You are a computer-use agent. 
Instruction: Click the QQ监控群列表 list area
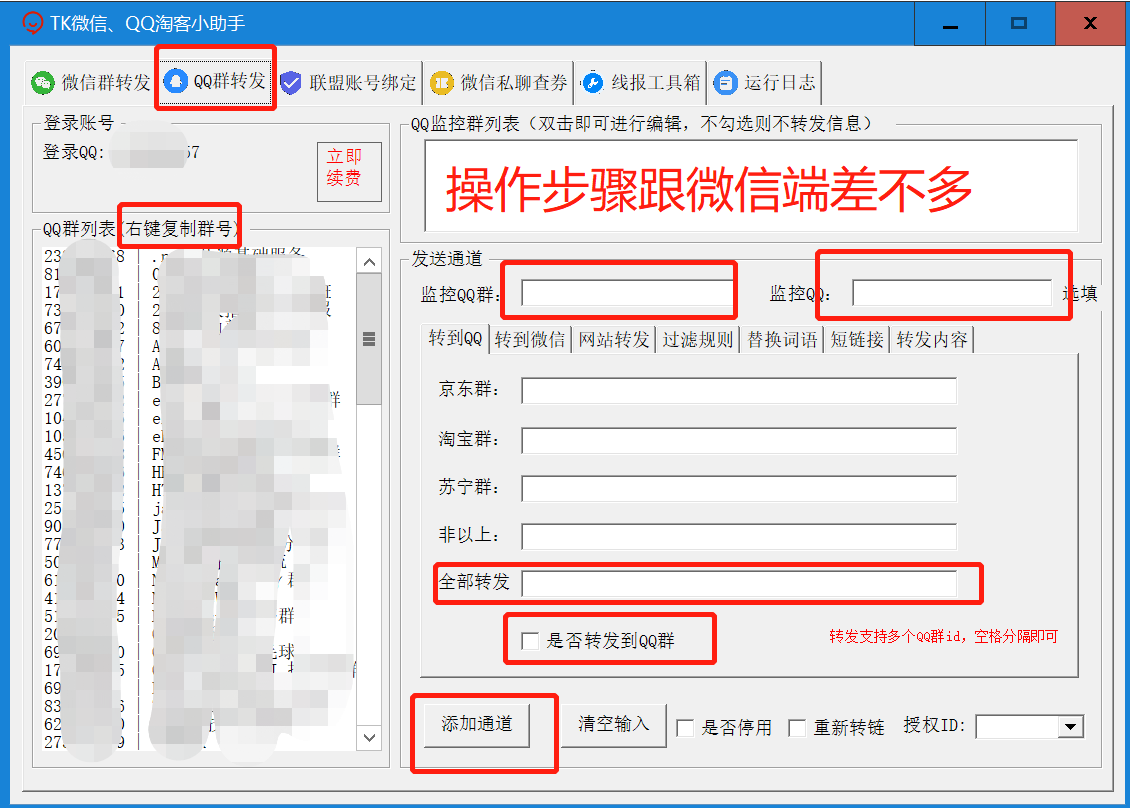(751, 185)
